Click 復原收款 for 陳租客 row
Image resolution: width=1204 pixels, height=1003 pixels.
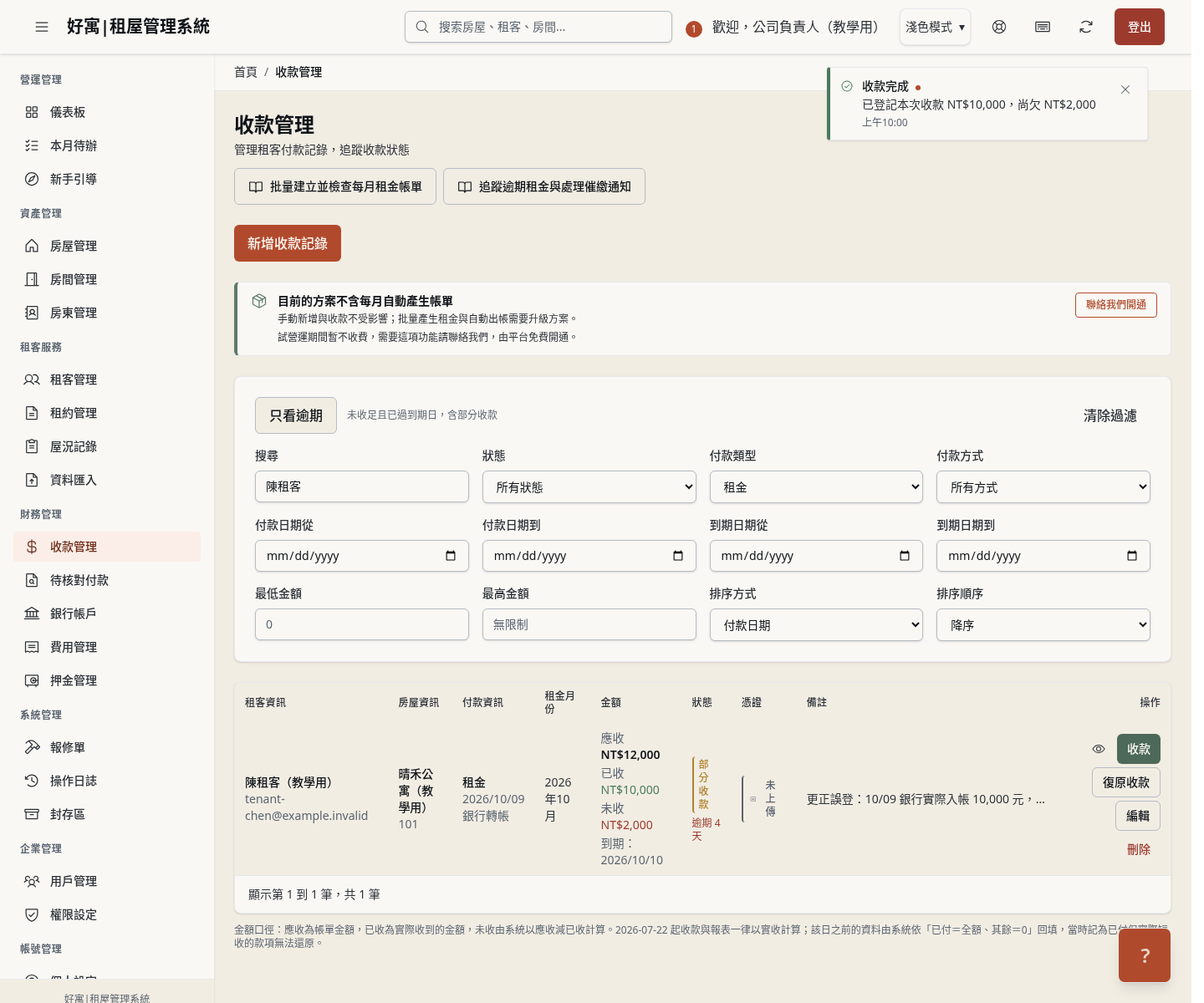click(x=1126, y=782)
